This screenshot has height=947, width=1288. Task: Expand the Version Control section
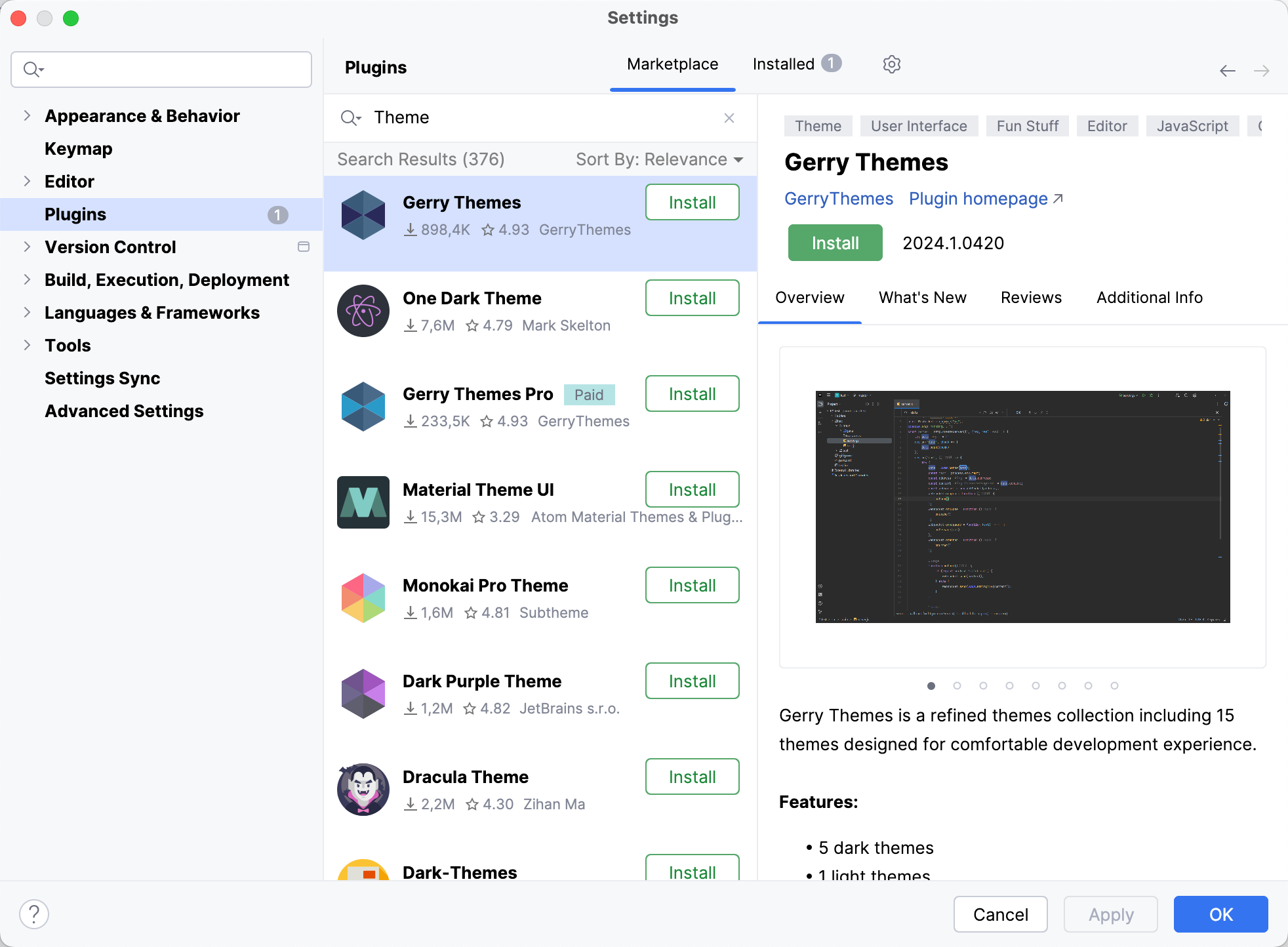26,247
